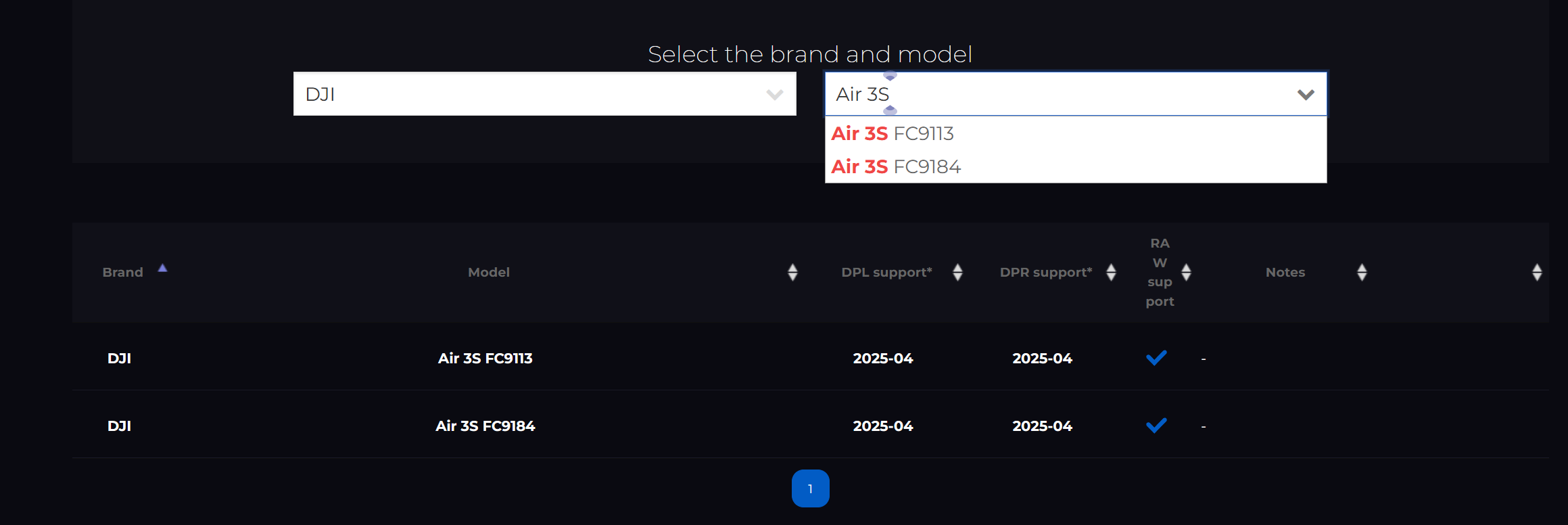The image size is (1568, 525).
Task: Click the Air 3S FC9184 table cell
Action: 485,426
